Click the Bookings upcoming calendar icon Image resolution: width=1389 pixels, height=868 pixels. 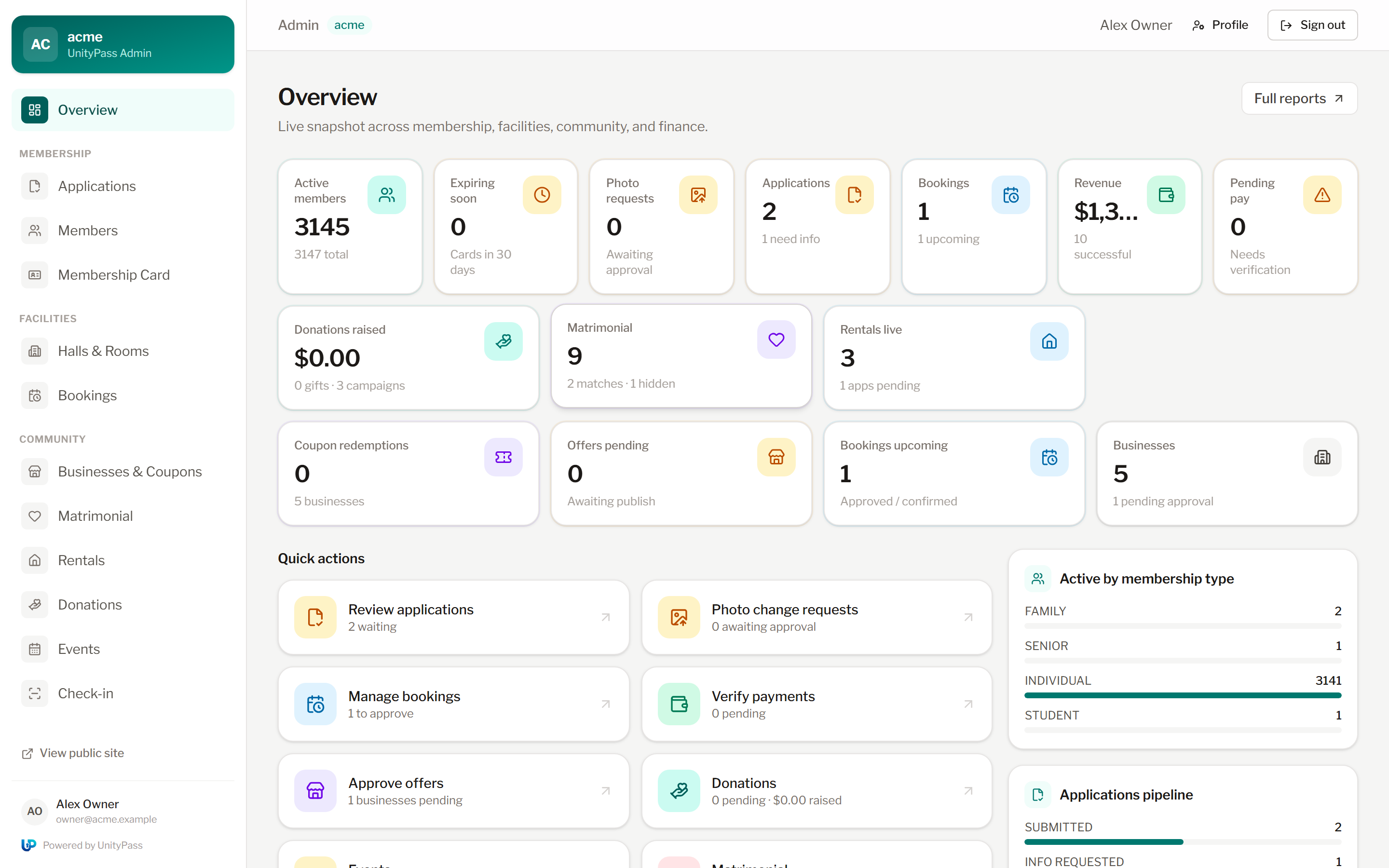tap(1049, 457)
